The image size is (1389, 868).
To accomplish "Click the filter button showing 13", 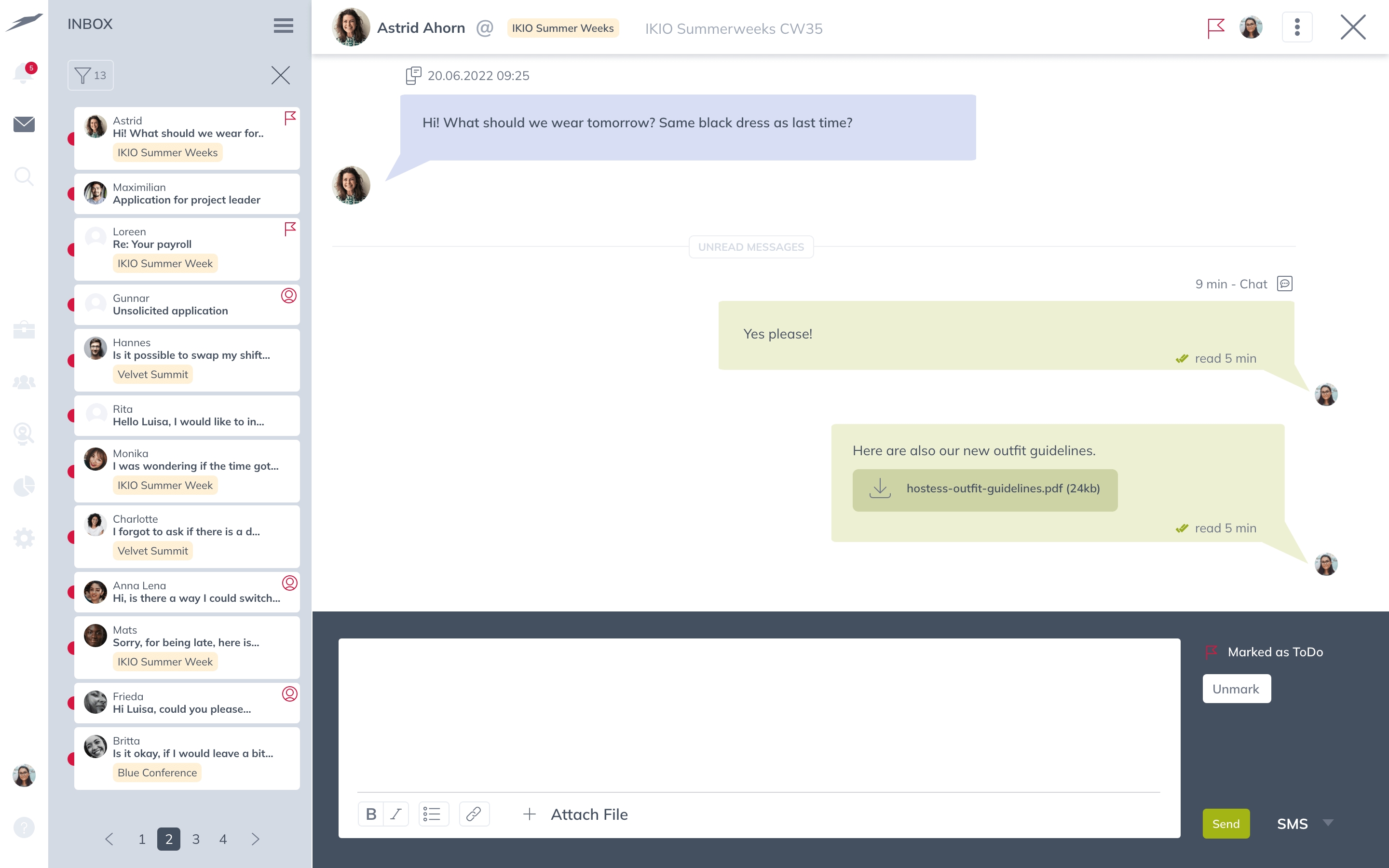I will click(x=91, y=75).
